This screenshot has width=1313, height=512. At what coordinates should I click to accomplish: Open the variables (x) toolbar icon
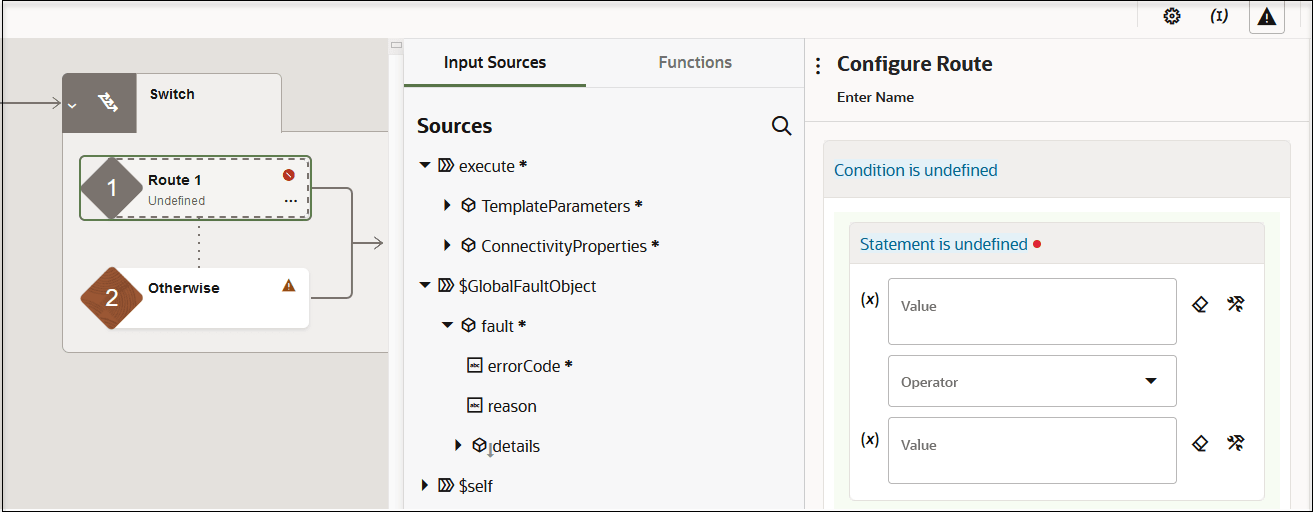point(1219,17)
